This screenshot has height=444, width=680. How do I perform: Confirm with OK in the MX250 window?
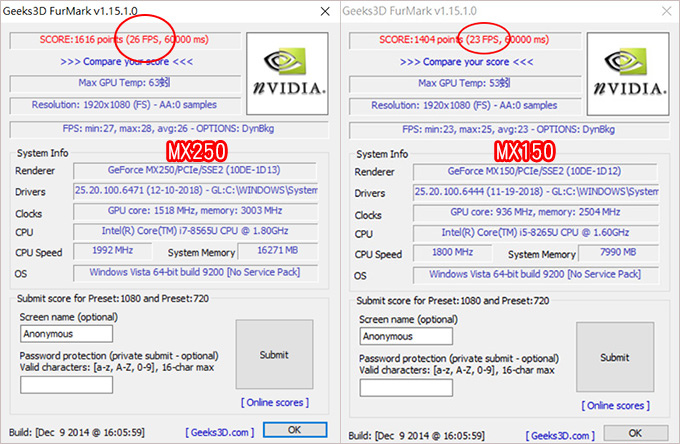pos(295,430)
